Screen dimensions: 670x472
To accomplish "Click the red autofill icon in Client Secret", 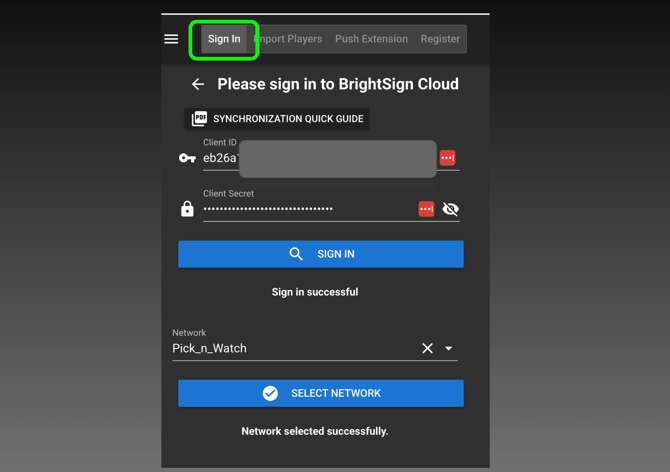I will pos(426,209).
